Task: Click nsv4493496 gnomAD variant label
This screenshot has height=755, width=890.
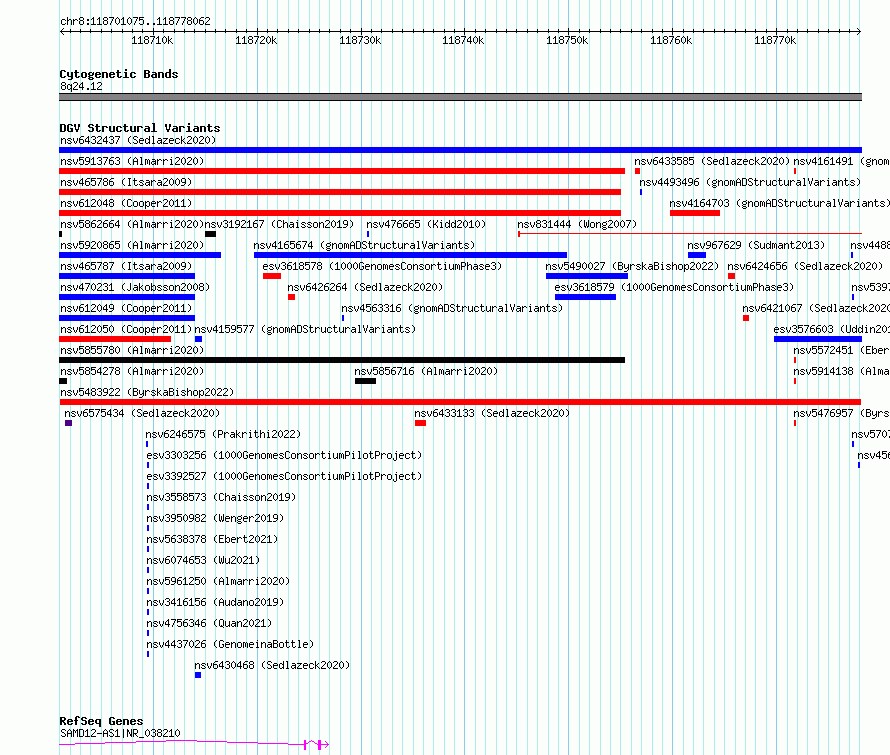Action: pos(750,182)
